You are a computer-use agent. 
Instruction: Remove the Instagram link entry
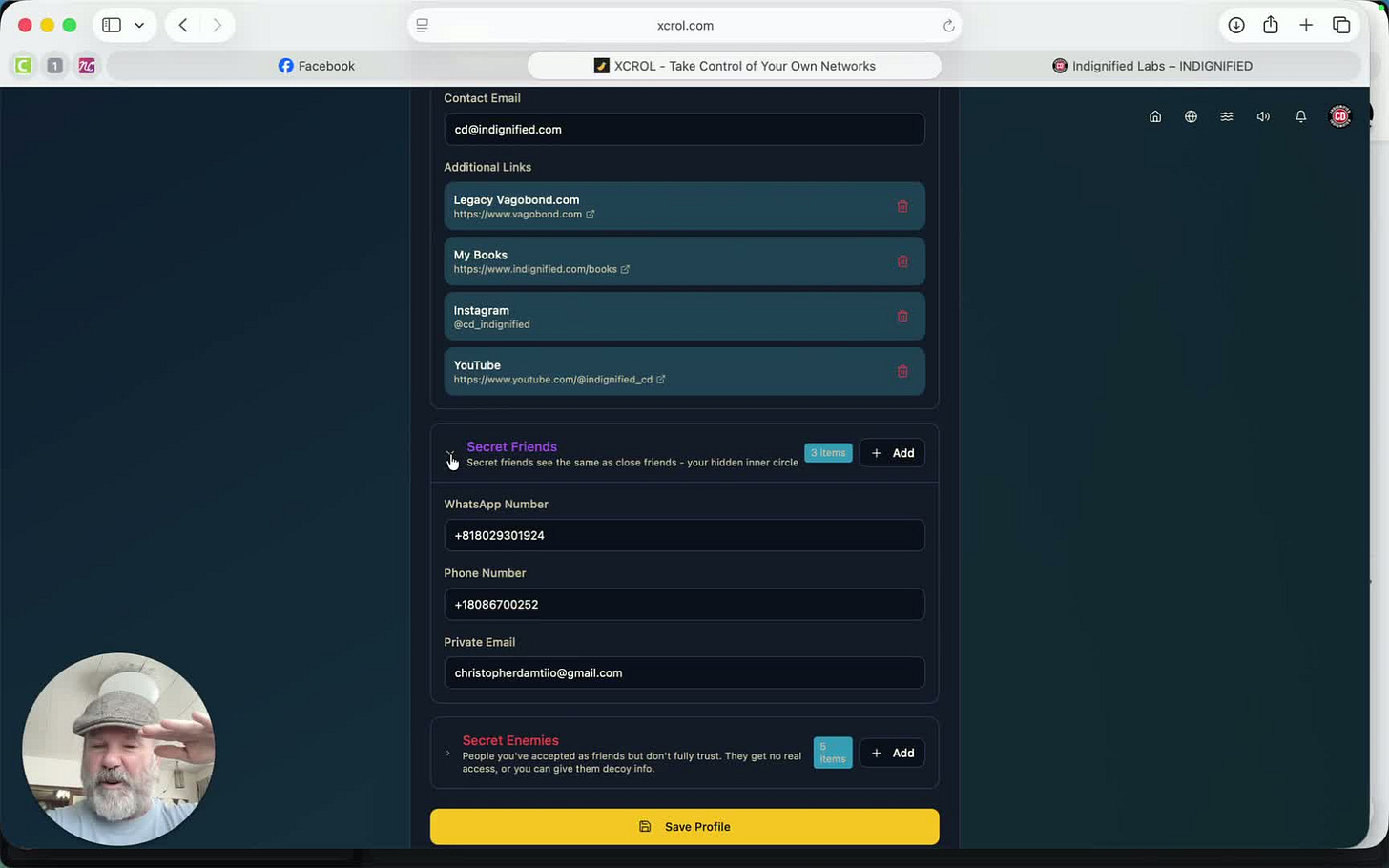coord(902,317)
